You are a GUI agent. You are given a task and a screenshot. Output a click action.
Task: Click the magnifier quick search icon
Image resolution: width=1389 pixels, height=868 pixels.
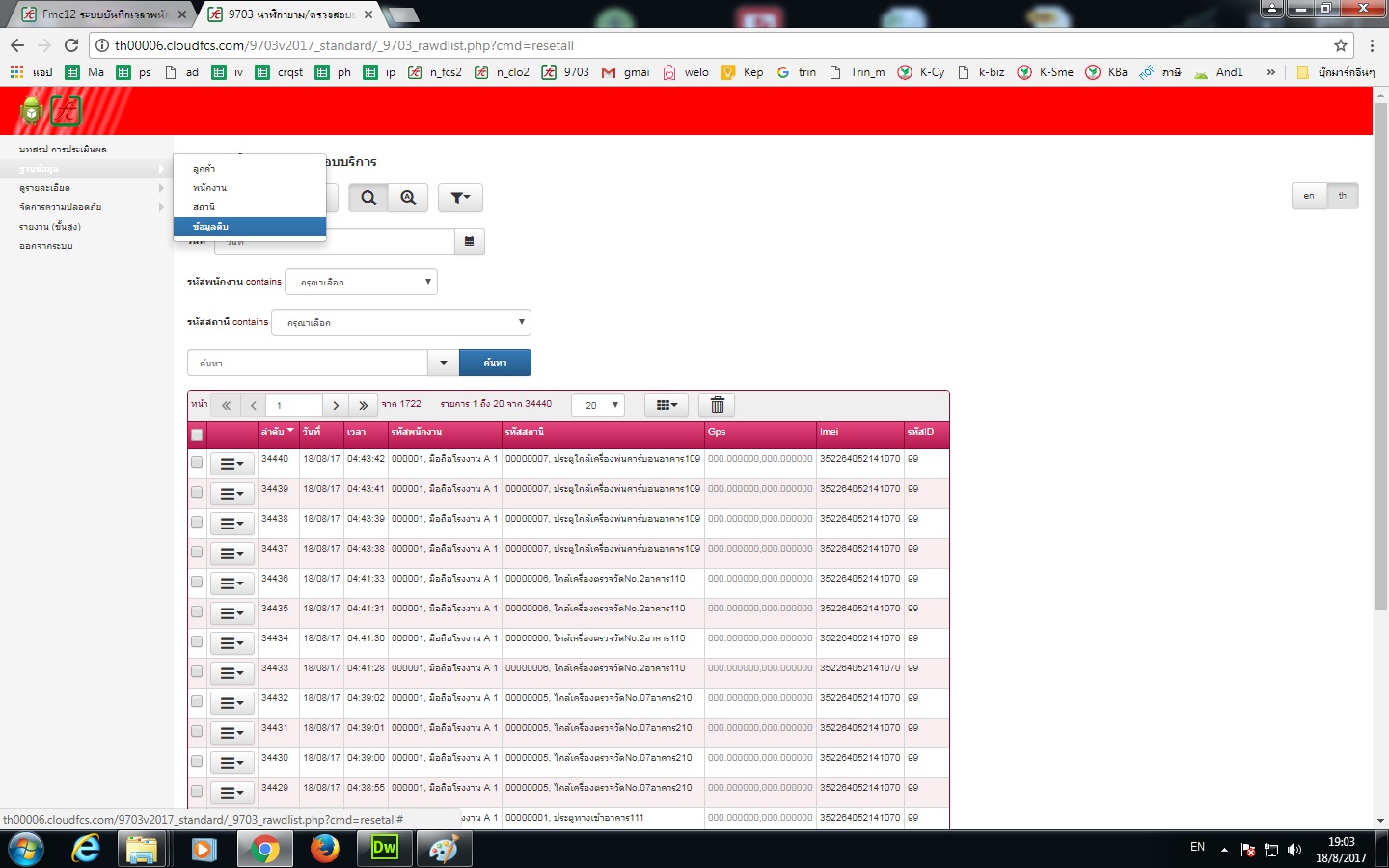click(x=368, y=198)
